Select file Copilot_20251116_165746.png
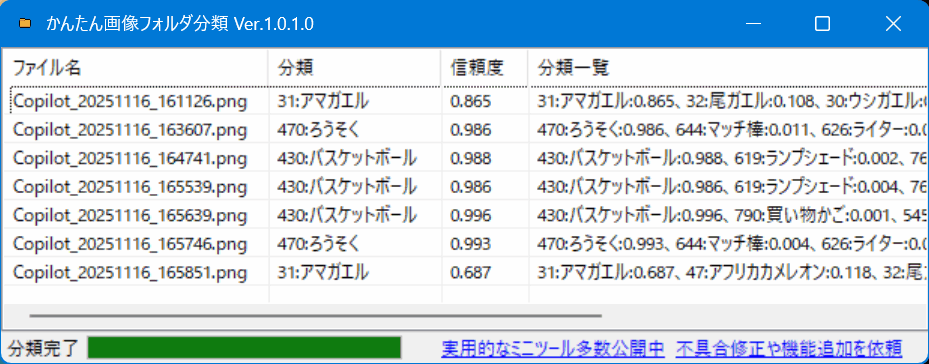The height and width of the screenshot is (364, 929). click(x=130, y=244)
